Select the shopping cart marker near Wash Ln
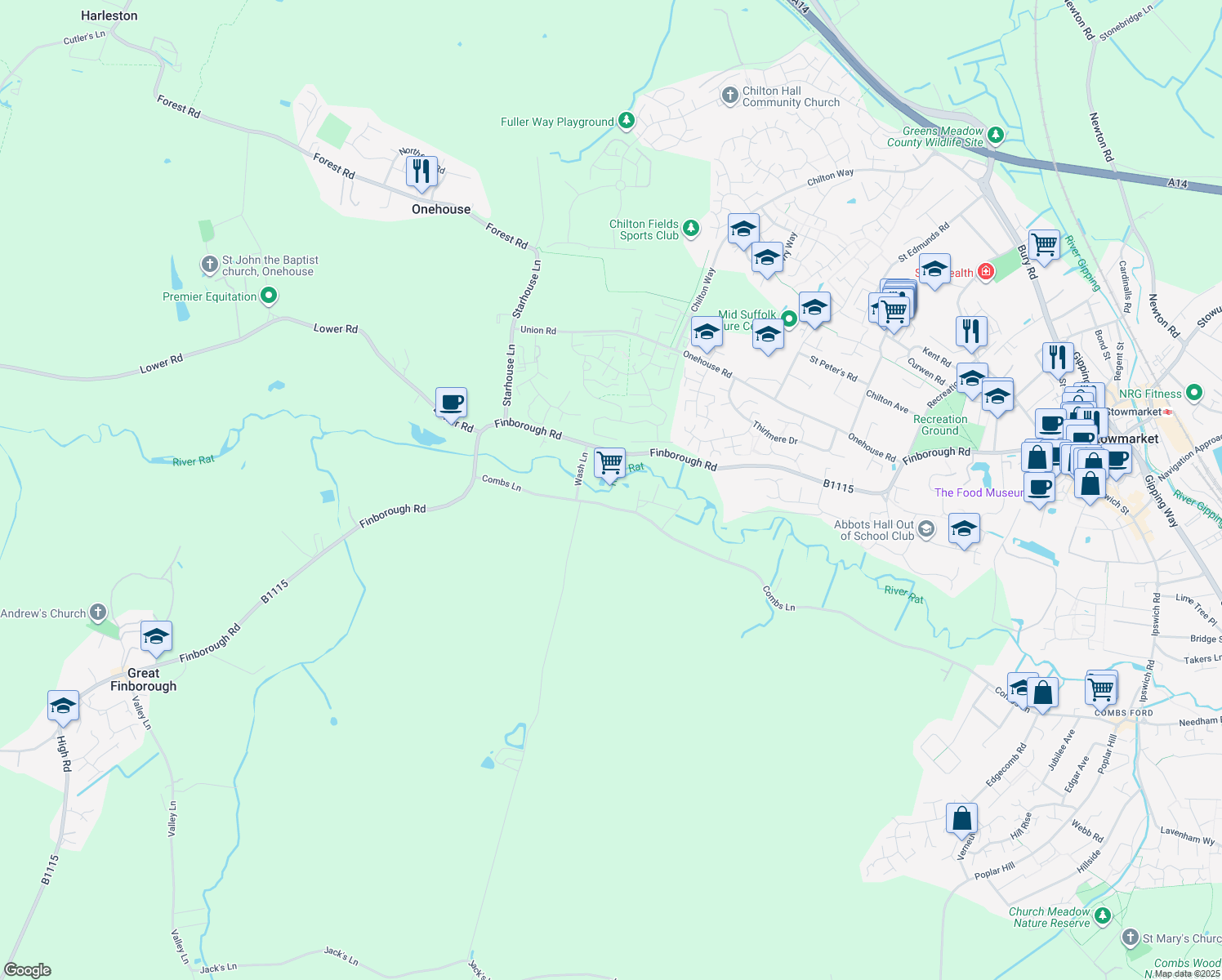The width and height of the screenshot is (1222, 980). (x=610, y=464)
